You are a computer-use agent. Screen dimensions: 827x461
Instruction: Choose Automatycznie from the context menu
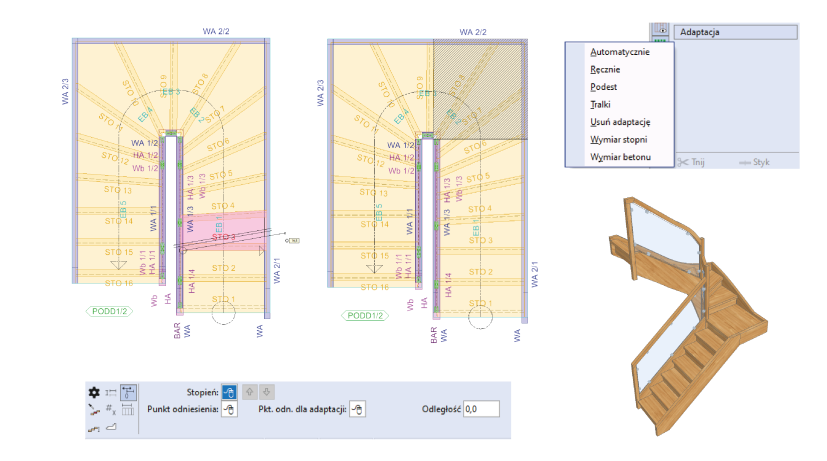pyautogui.click(x=620, y=51)
